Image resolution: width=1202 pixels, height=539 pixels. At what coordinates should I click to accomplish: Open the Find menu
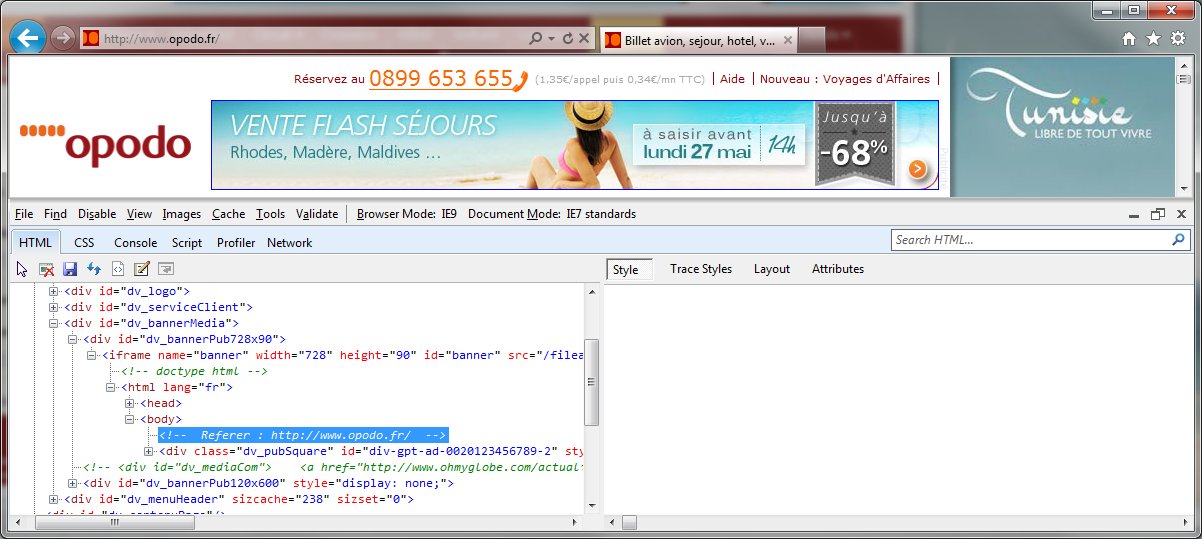55,214
